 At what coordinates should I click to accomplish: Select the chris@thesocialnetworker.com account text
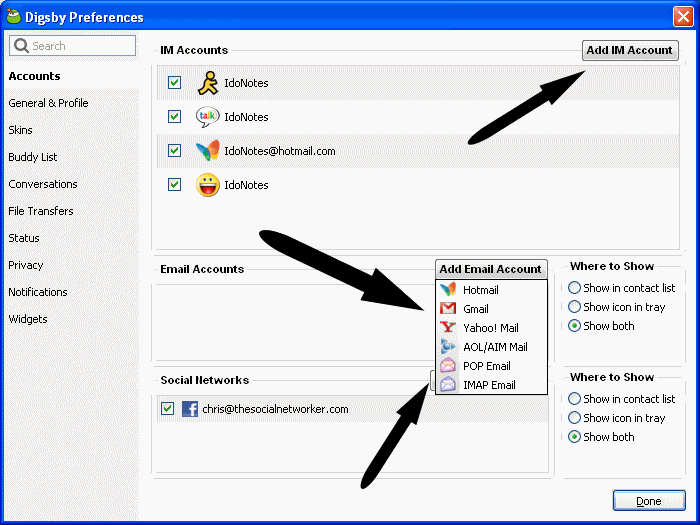tap(275, 409)
